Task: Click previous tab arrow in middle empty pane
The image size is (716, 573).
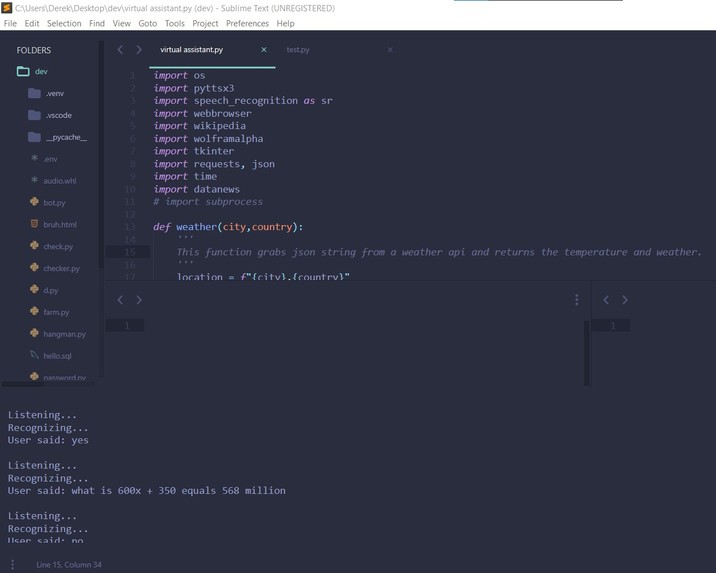Action: 120,300
